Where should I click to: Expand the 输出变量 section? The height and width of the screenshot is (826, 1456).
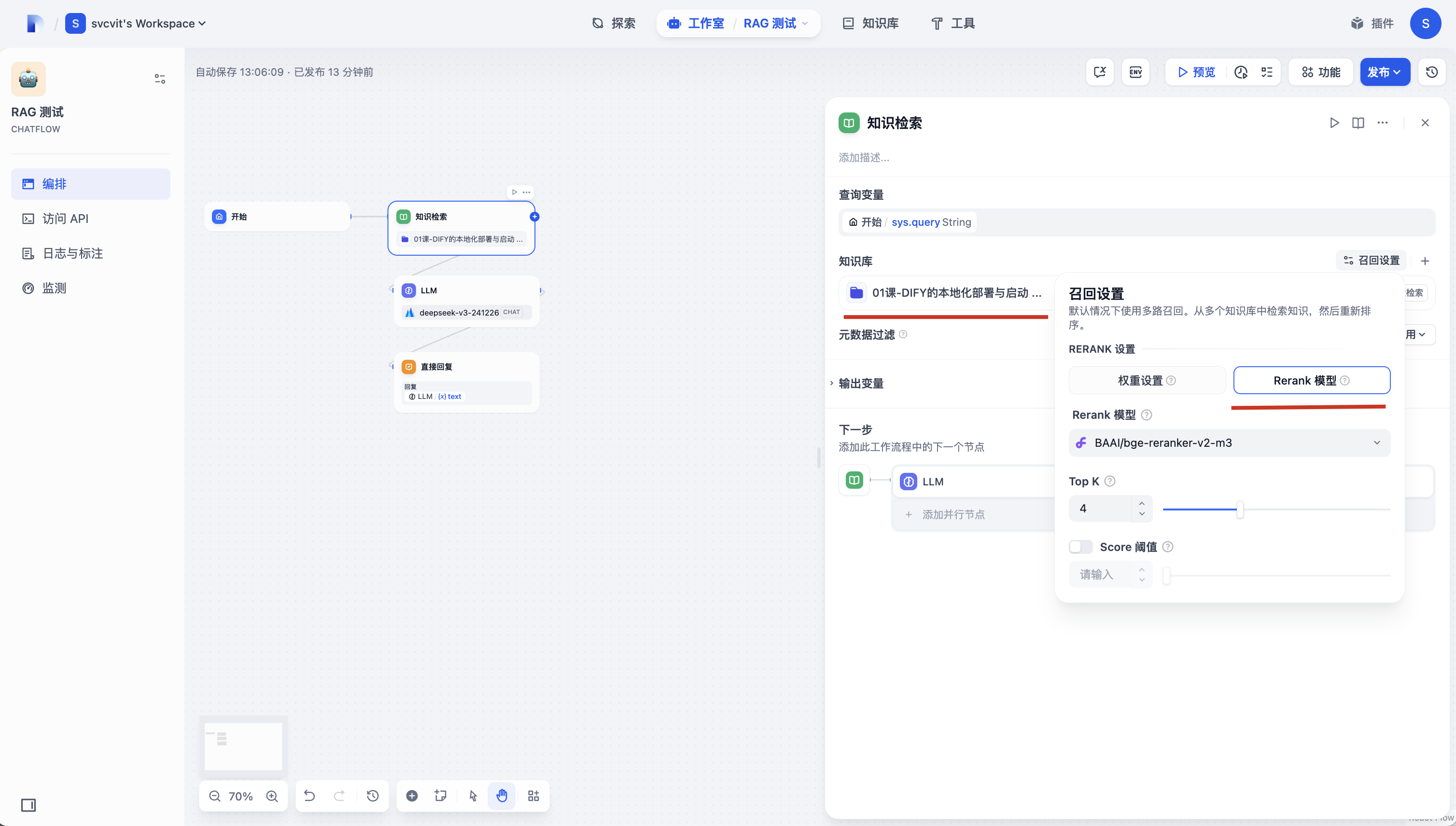[x=861, y=384]
